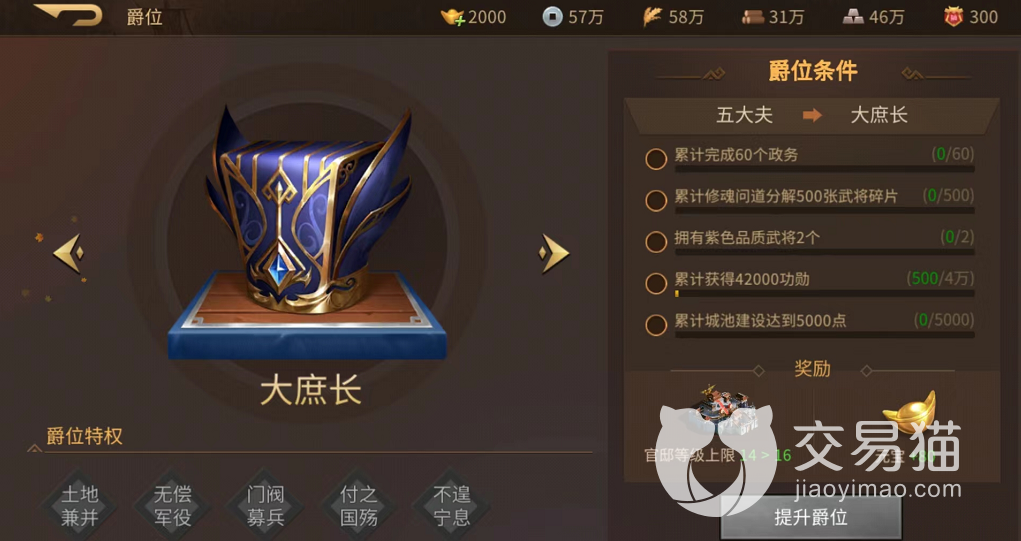Open the 门阀募兵 privilege
Viewport: 1021px width, 541px height.
(265, 506)
